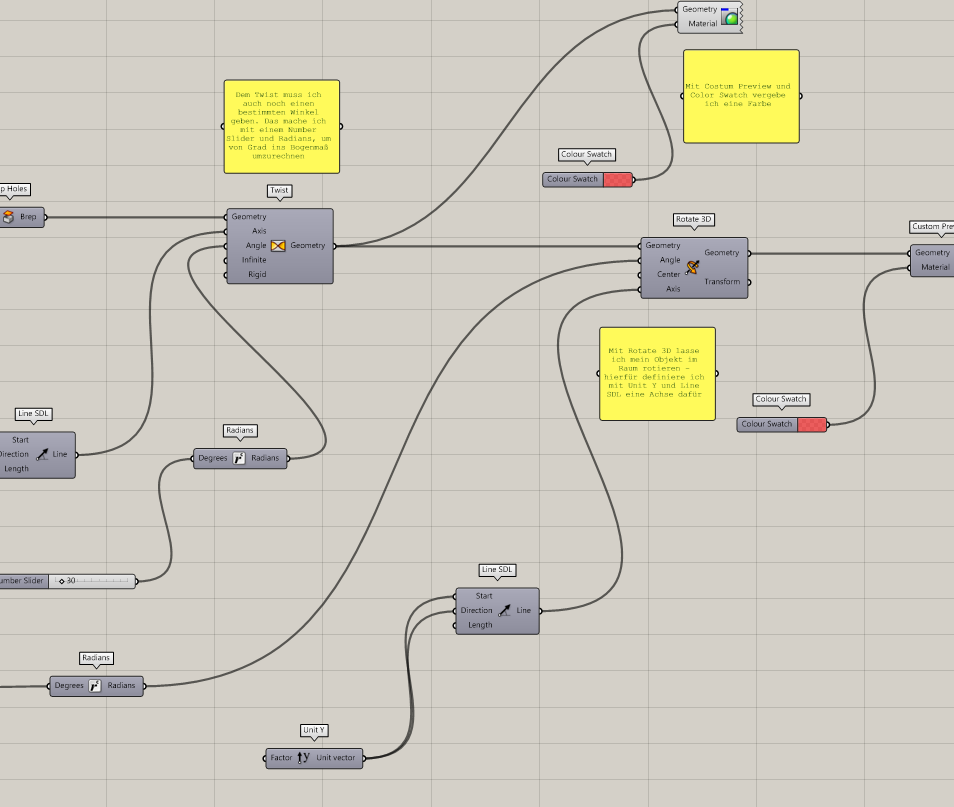Click the Infinite input port on Twist
Image resolution: width=954 pixels, height=807 pixels.
(x=254, y=259)
